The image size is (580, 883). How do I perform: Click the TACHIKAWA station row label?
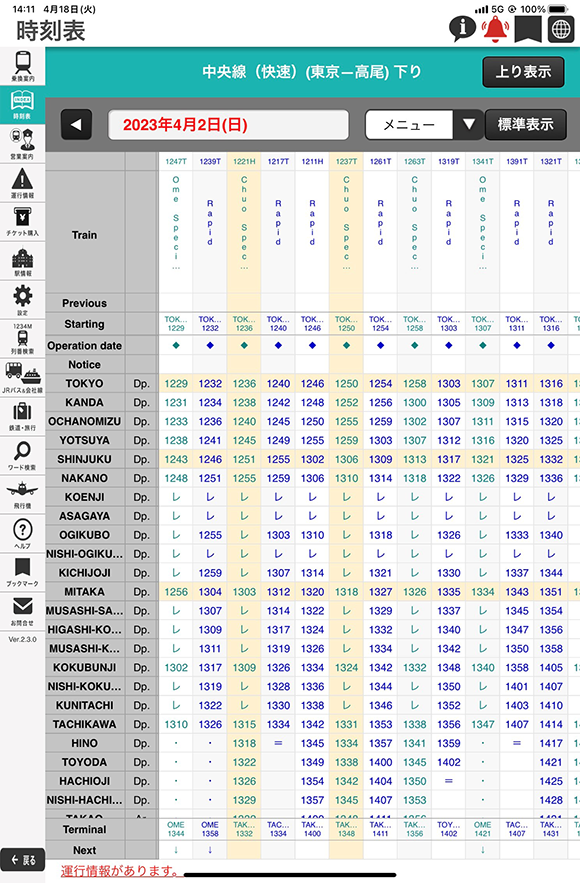tap(84, 724)
